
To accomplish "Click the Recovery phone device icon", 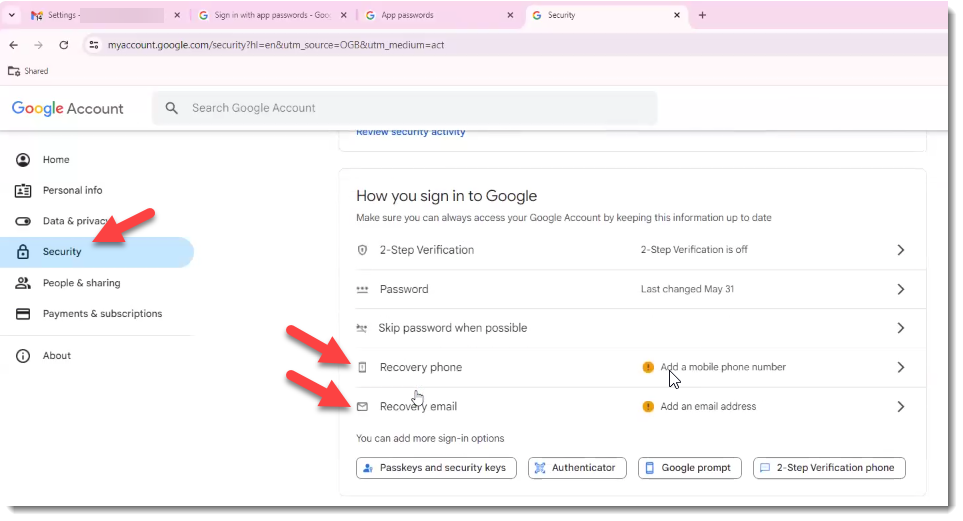I will click(362, 367).
